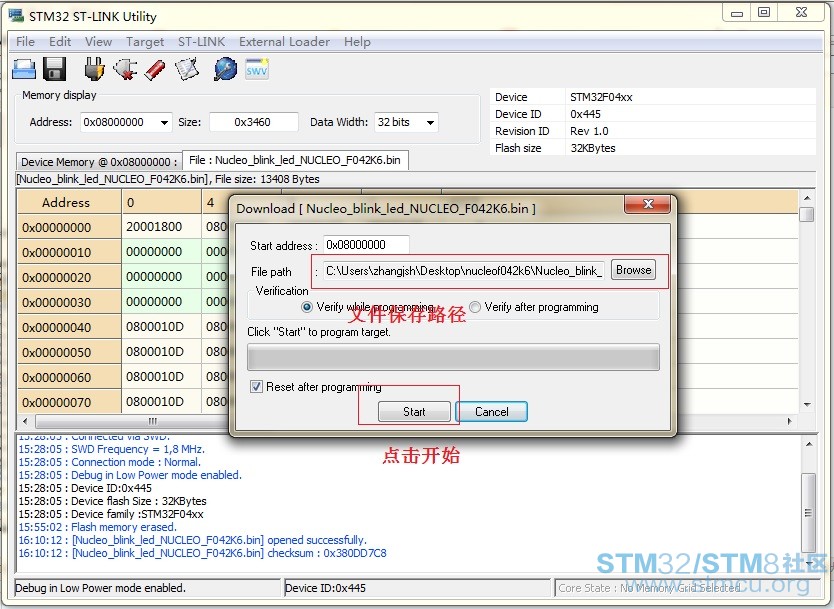Open the File menu
The width and height of the screenshot is (834, 609).
coord(26,41)
